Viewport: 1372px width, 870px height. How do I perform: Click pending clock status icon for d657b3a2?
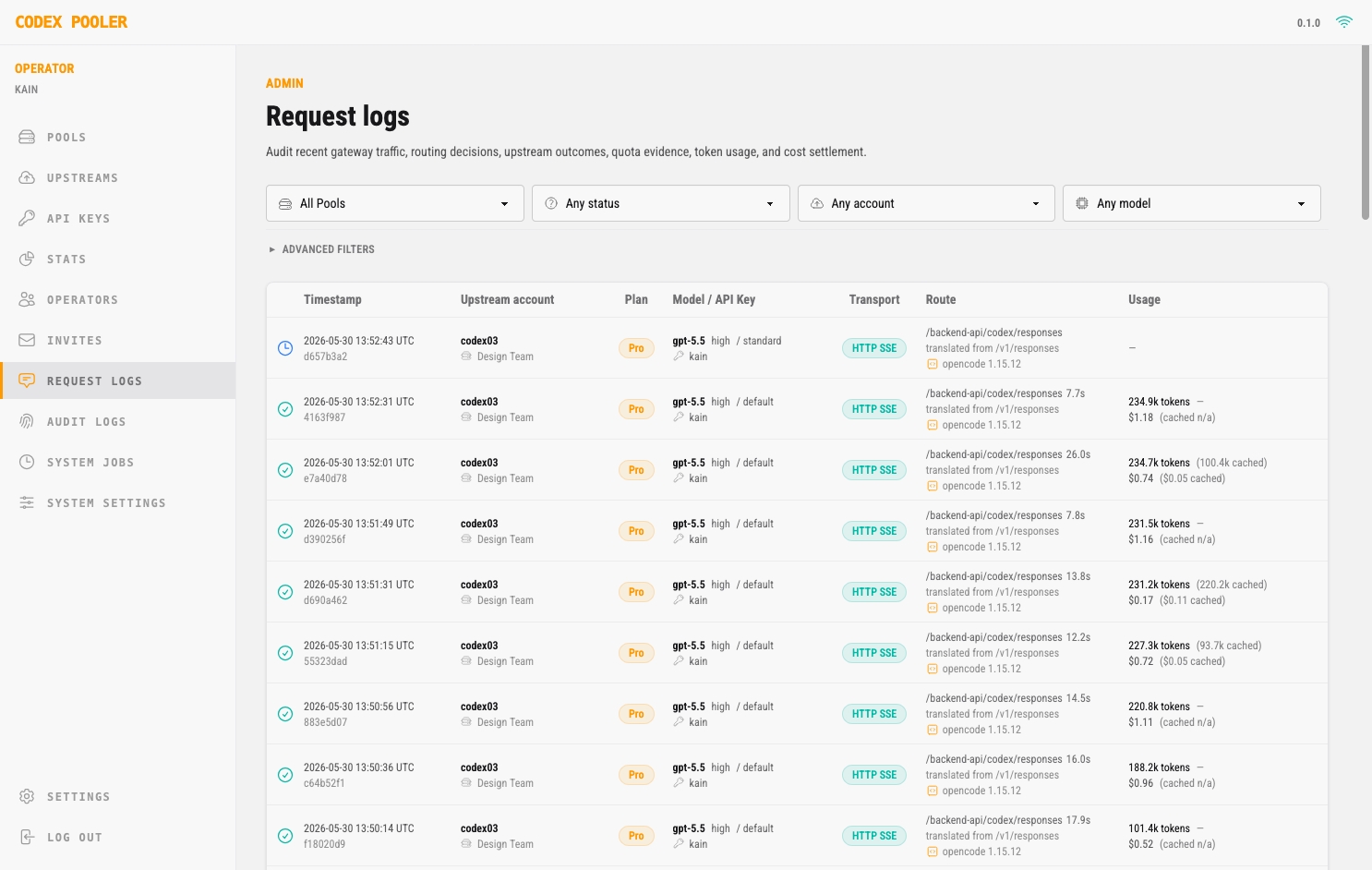click(285, 348)
